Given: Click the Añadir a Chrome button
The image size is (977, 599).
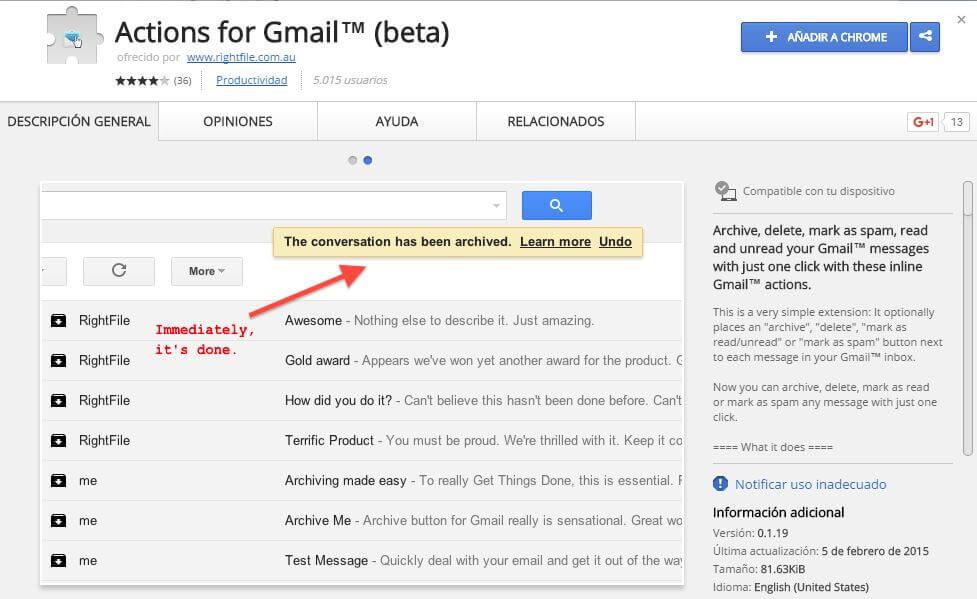Looking at the screenshot, I should [x=824, y=37].
